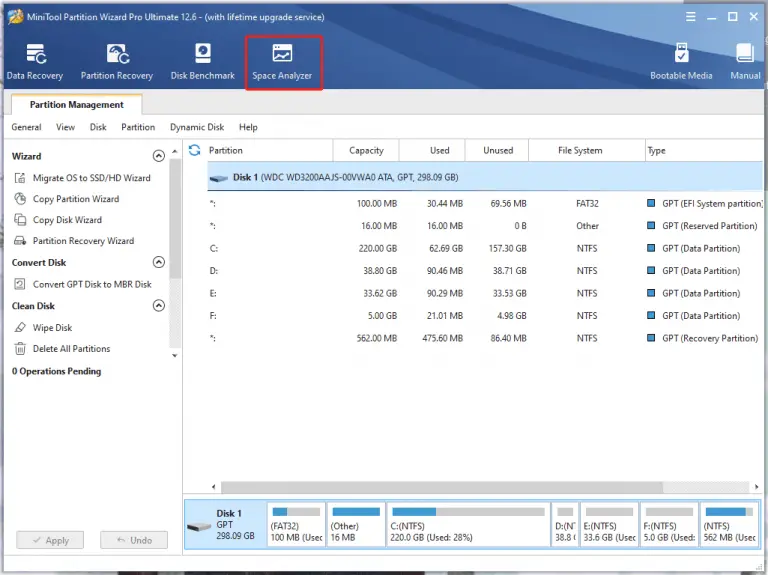Click the Recovery Partition color square
Image resolution: width=768 pixels, height=575 pixels.
651,338
